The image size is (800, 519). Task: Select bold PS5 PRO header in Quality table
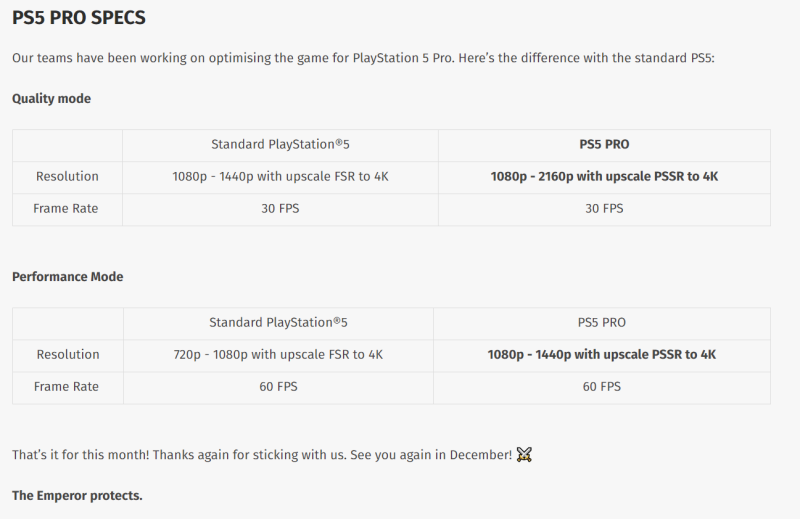tap(604, 144)
